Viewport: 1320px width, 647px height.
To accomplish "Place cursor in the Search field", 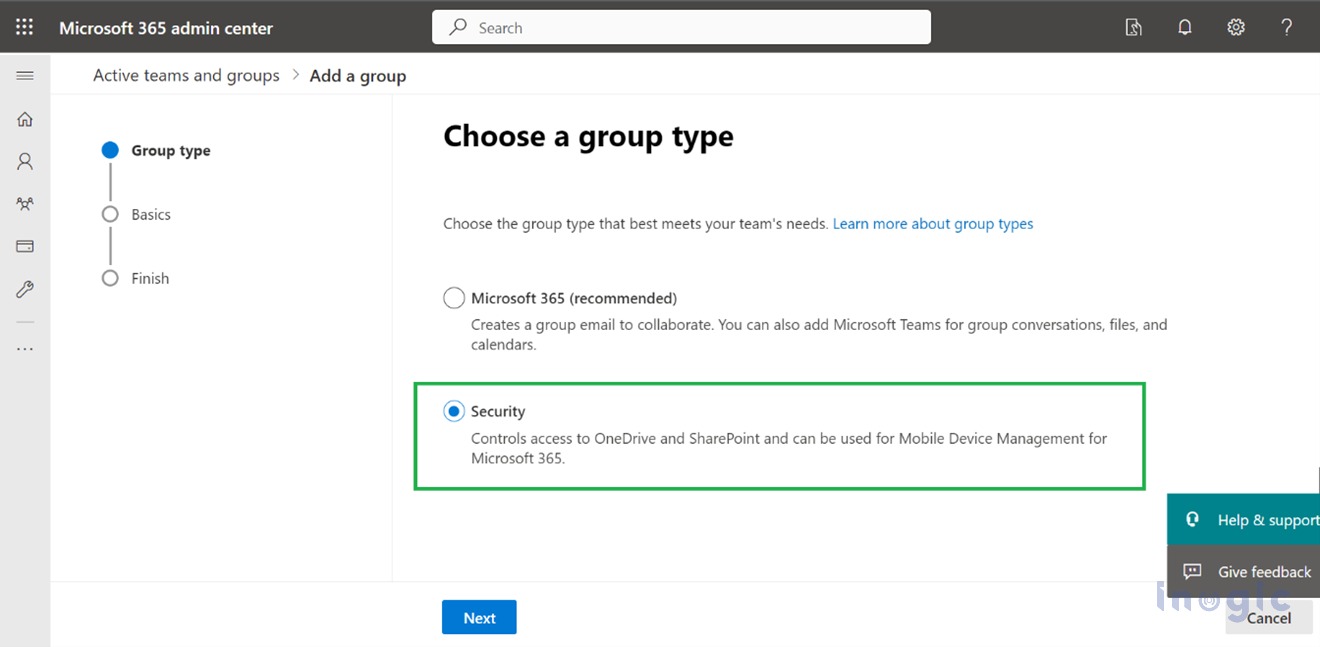I will (x=680, y=27).
